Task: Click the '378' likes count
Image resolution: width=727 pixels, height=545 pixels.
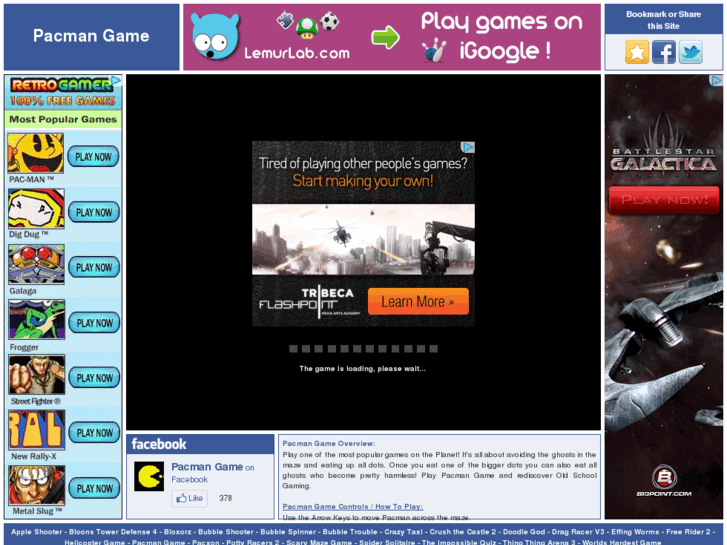Action: (x=225, y=498)
